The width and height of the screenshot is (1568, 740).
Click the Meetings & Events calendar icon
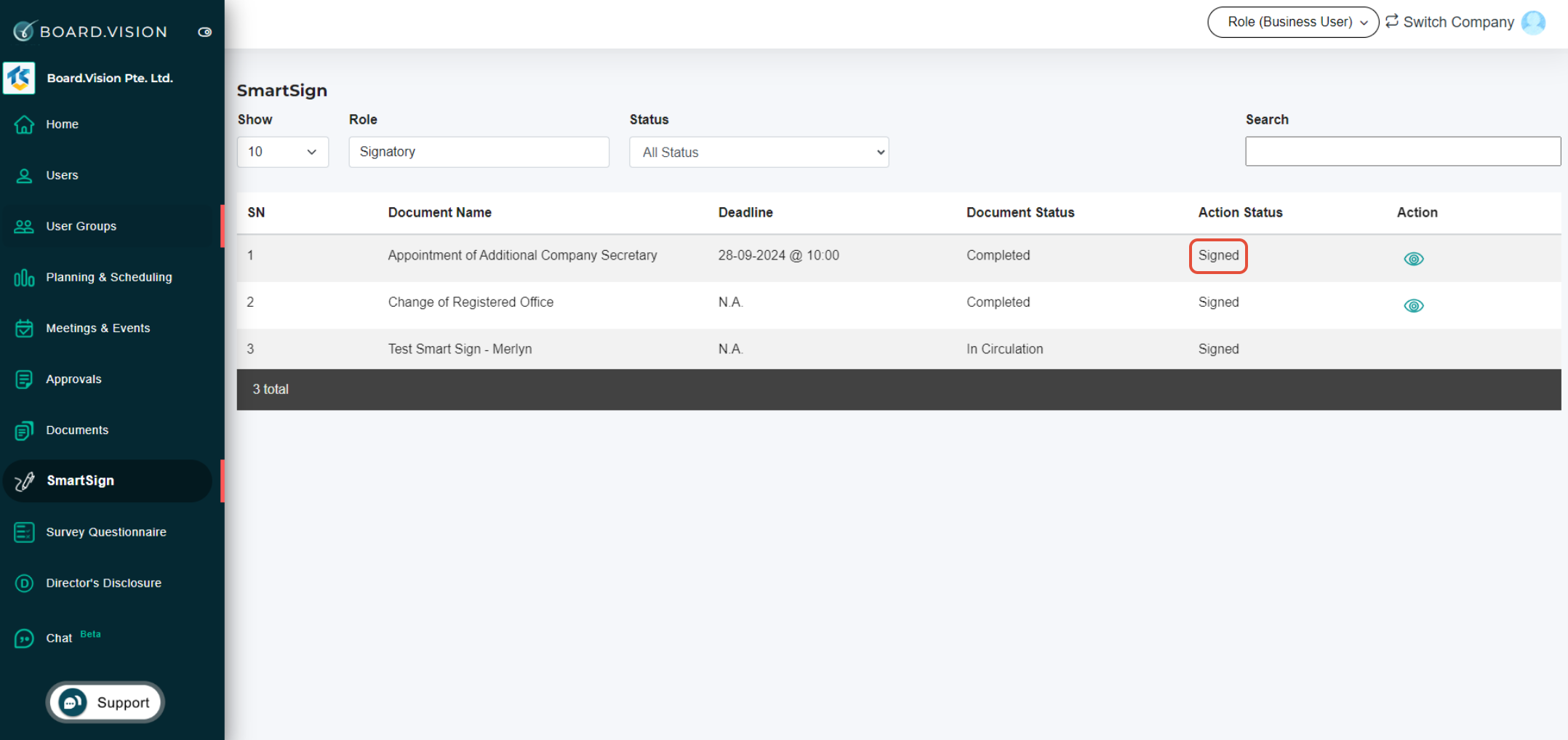point(24,328)
